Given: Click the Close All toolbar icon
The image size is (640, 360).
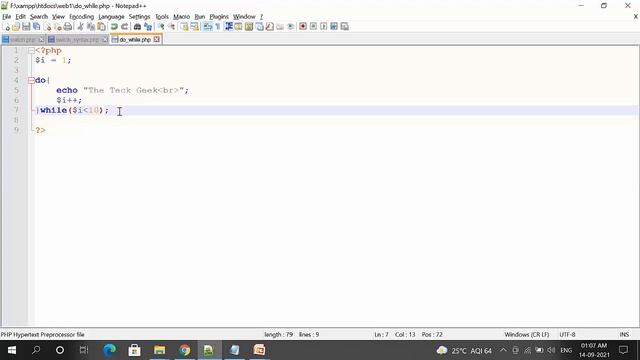Looking at the screenshot, I should [x=58, y=27].
